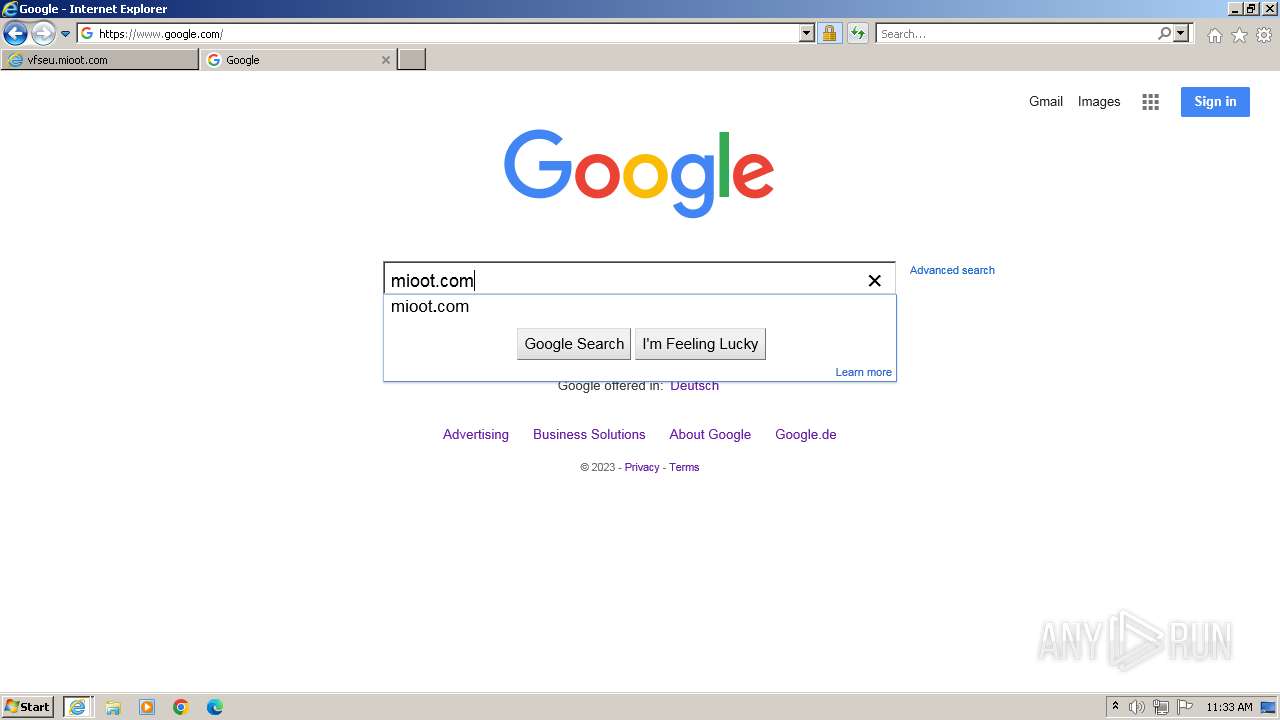View security report via lock icon
Image resolution: width=1280 pixels, height=720 pixels.
829,34
